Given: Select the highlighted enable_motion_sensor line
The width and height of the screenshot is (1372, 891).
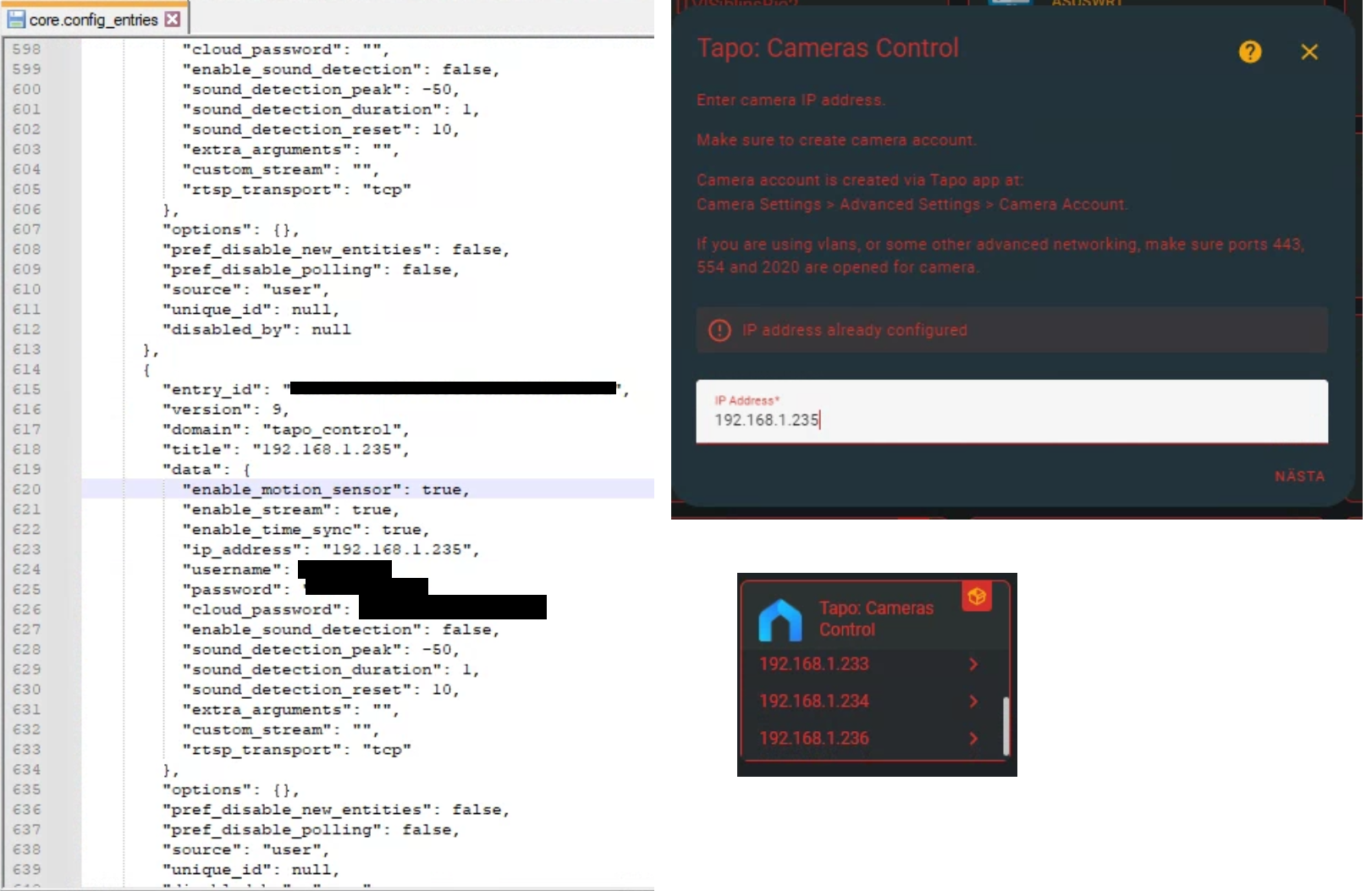Looking at the screenshot, I should coord(327,489).
